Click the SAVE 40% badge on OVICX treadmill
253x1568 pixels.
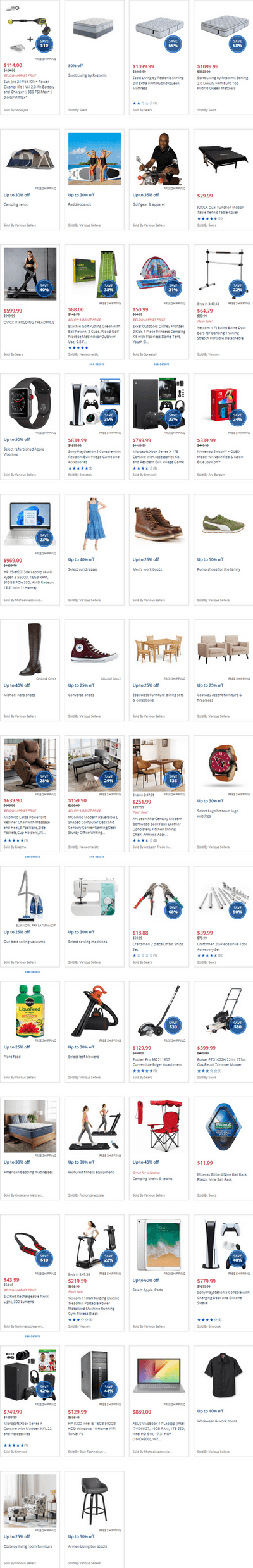[x=44, y=288]
